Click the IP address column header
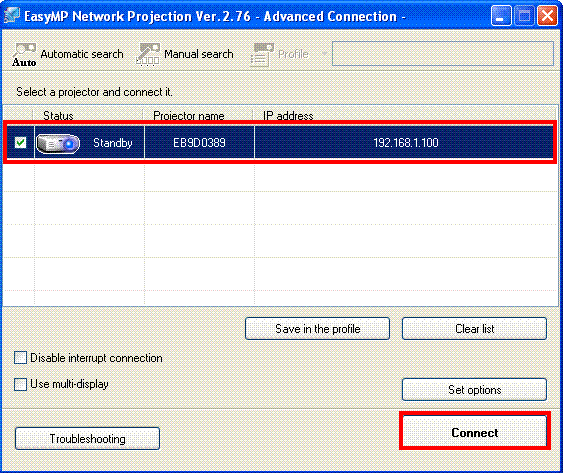The width and height of the screenshot is (563, 473). pos(405,115)
